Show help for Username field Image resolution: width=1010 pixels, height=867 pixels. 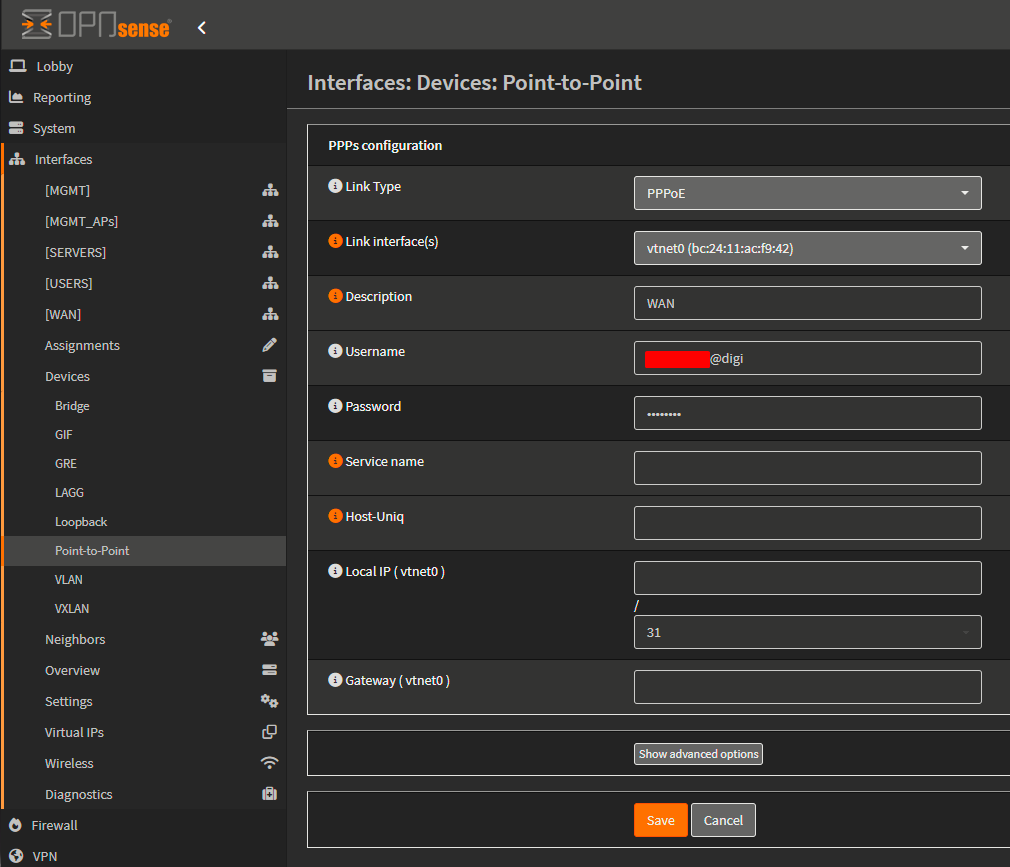coord(335,350)
